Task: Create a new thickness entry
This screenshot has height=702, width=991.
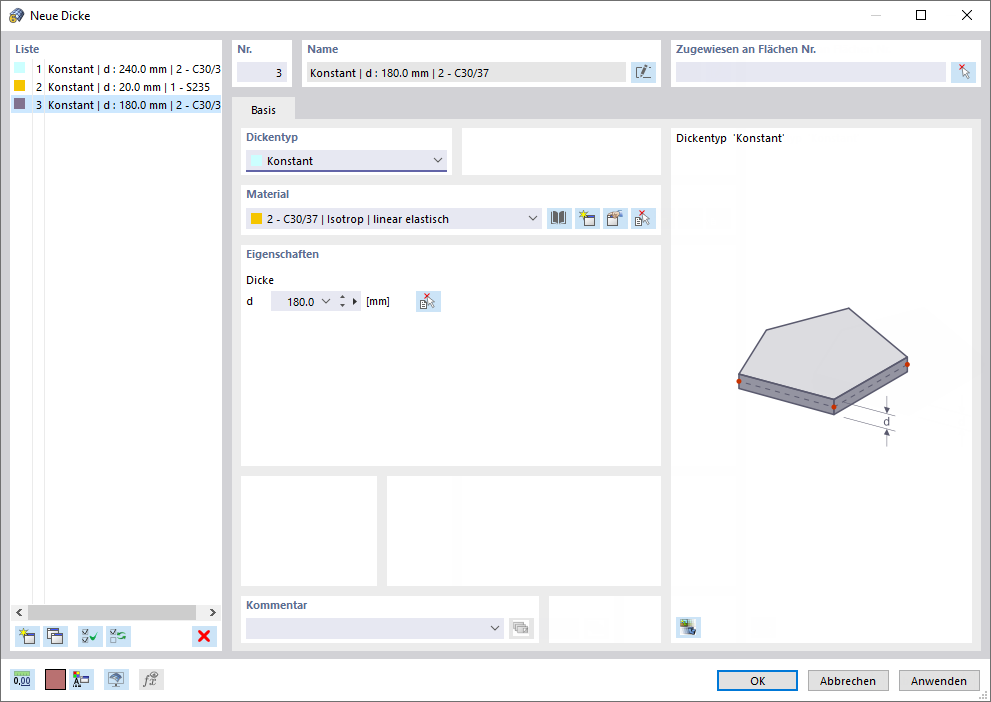Action: (x=27, y=636)
